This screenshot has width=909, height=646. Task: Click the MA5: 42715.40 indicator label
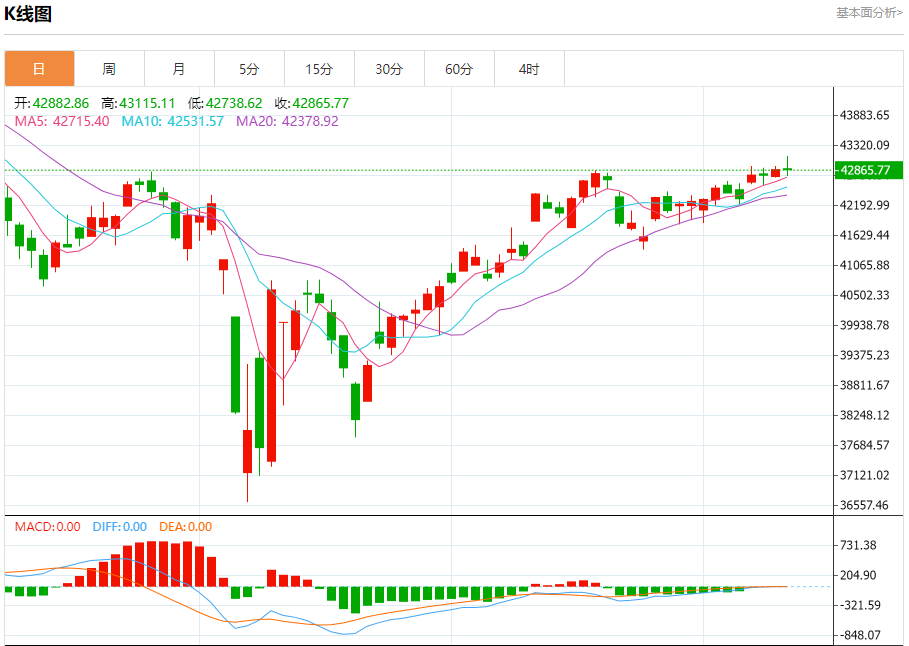pos(62,121)
